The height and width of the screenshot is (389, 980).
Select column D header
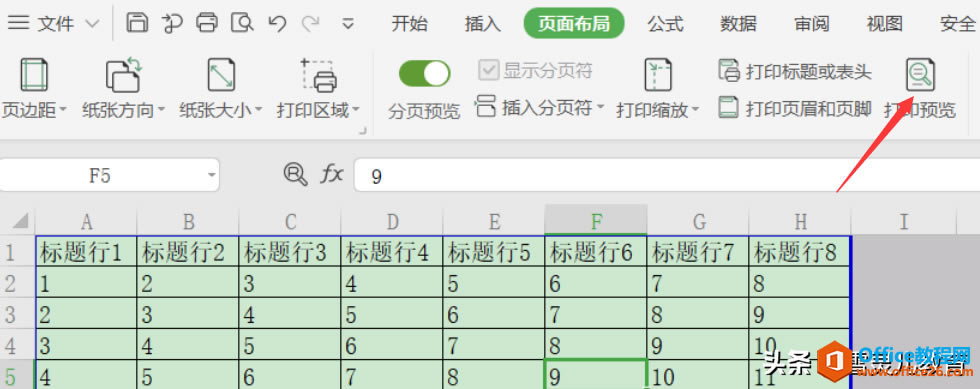click(392, 221)
